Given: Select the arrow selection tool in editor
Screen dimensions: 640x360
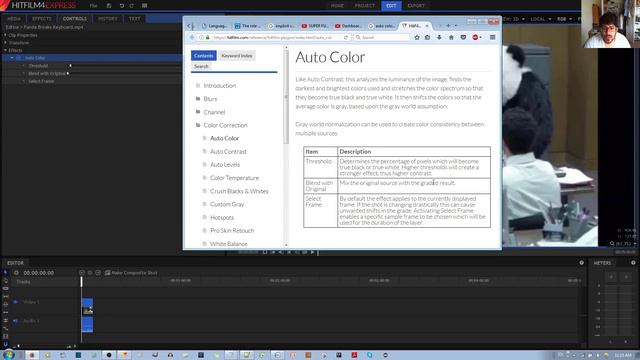Looking at the screenshot, I should click(5, 273).
